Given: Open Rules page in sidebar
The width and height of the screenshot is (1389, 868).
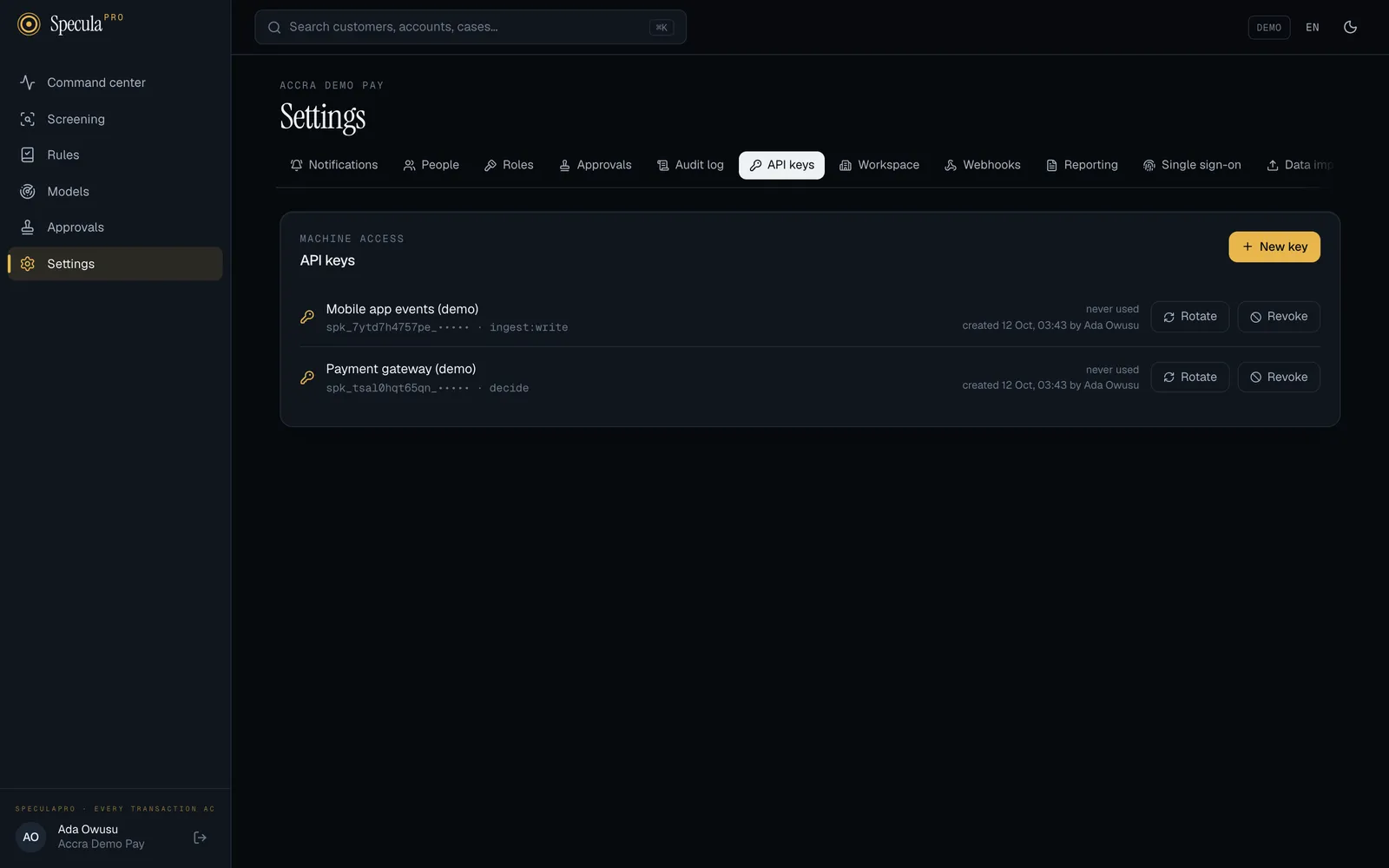Looking at the screenshot, I should coord(115,155).
